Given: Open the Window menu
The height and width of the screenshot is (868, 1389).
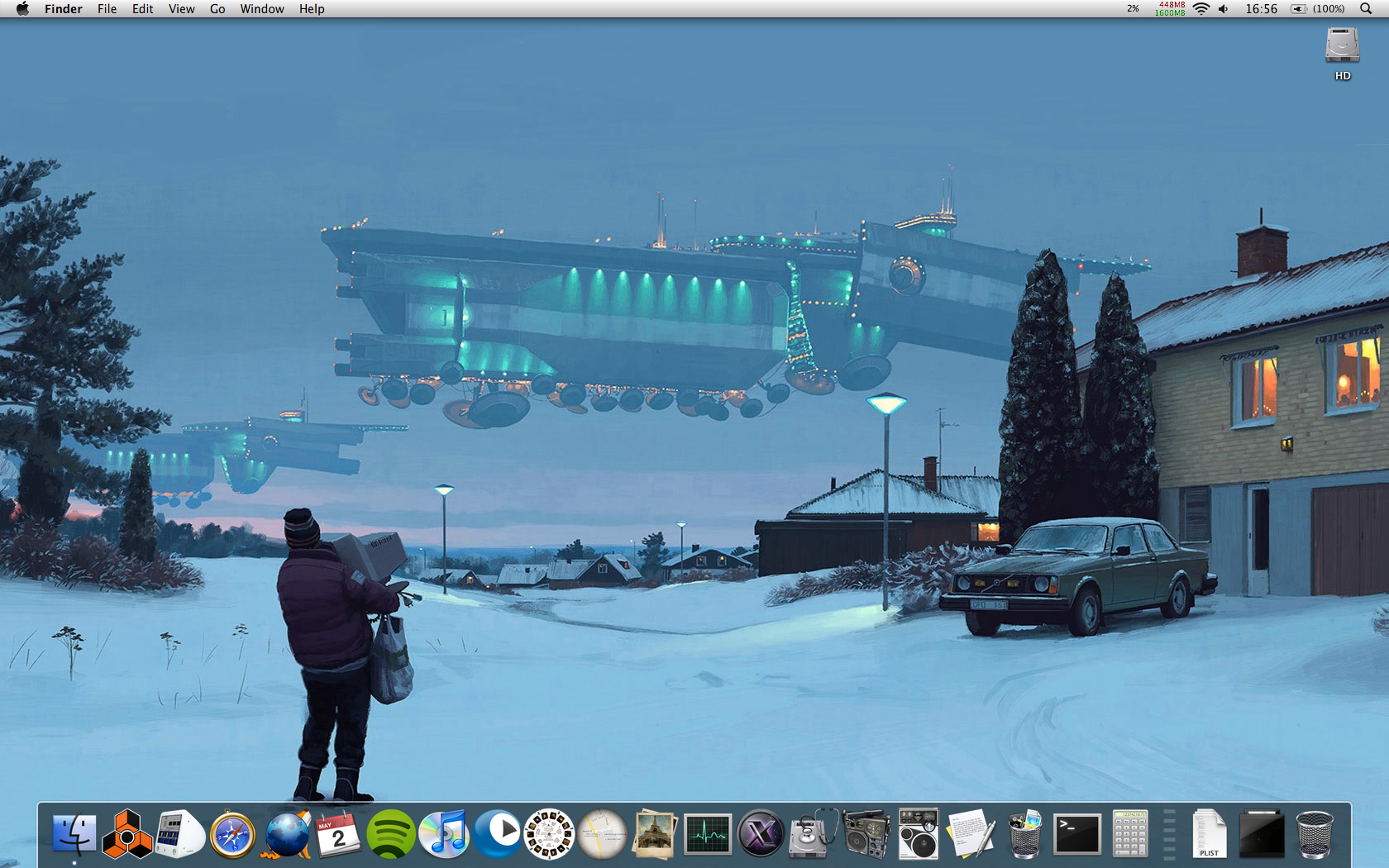Looking at the screenshot, I should point(262,9).
